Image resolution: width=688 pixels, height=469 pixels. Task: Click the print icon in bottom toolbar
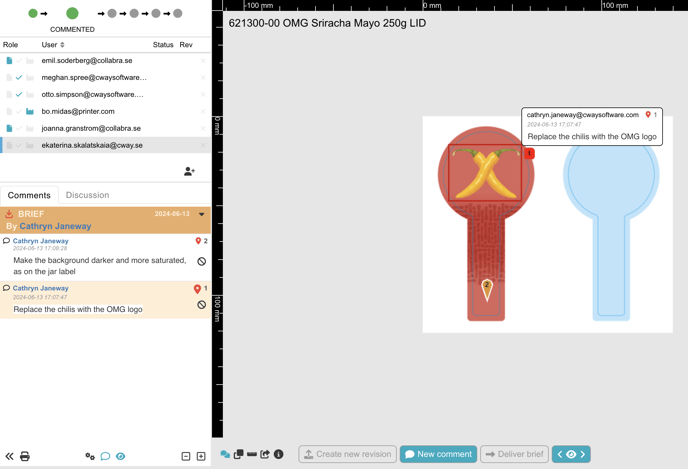pyautogui.click(x=25, y=456)
